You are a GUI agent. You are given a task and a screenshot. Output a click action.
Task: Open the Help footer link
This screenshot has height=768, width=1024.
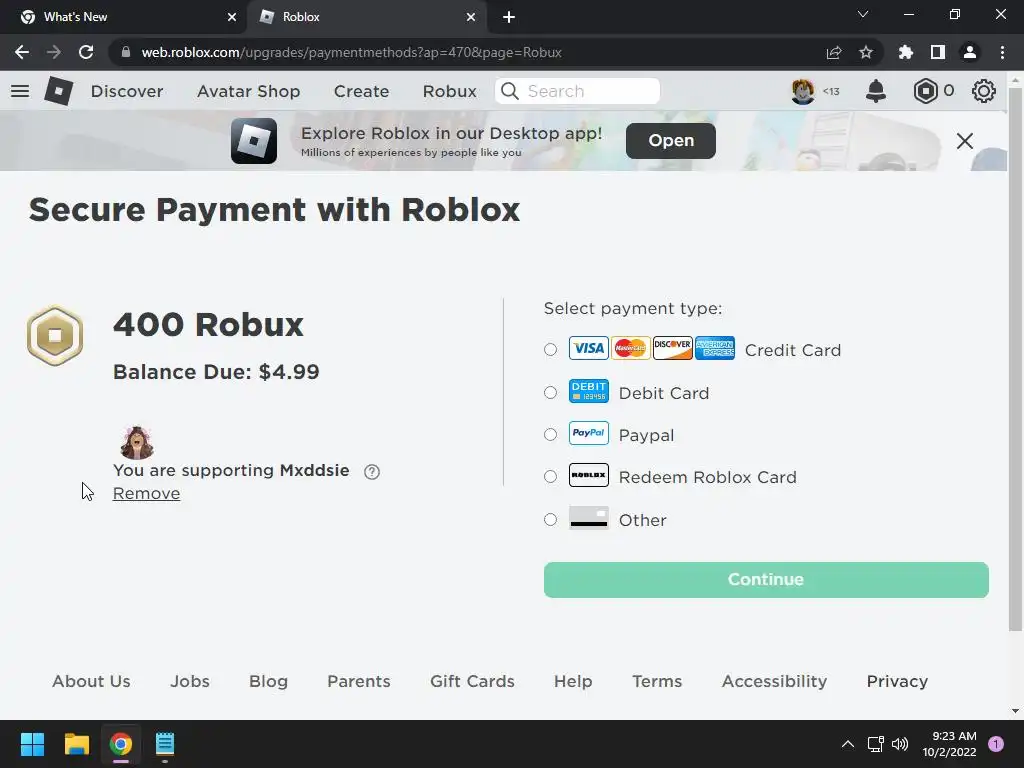573,680
